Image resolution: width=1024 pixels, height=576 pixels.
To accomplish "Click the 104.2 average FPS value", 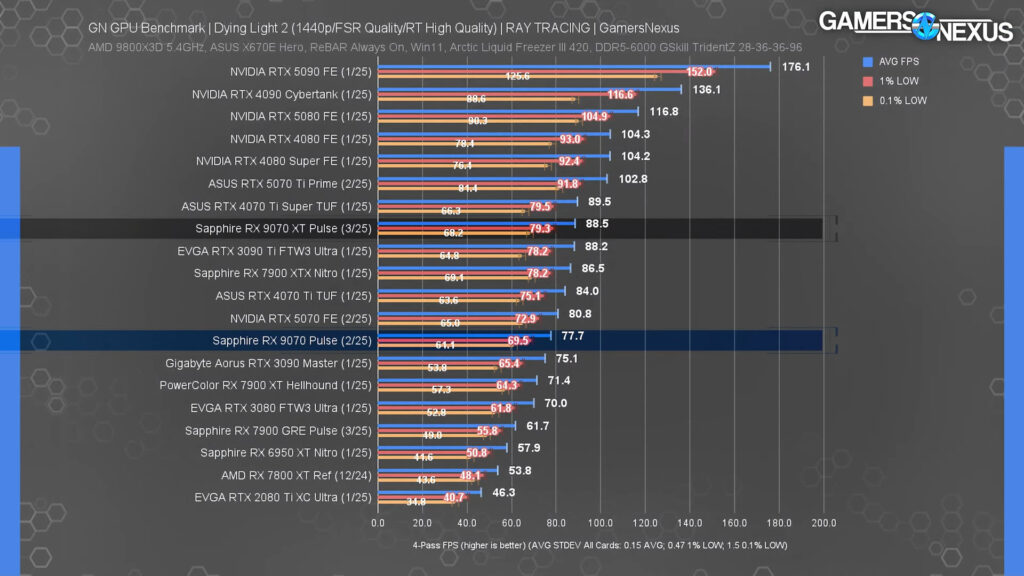I will coord(635,156).
